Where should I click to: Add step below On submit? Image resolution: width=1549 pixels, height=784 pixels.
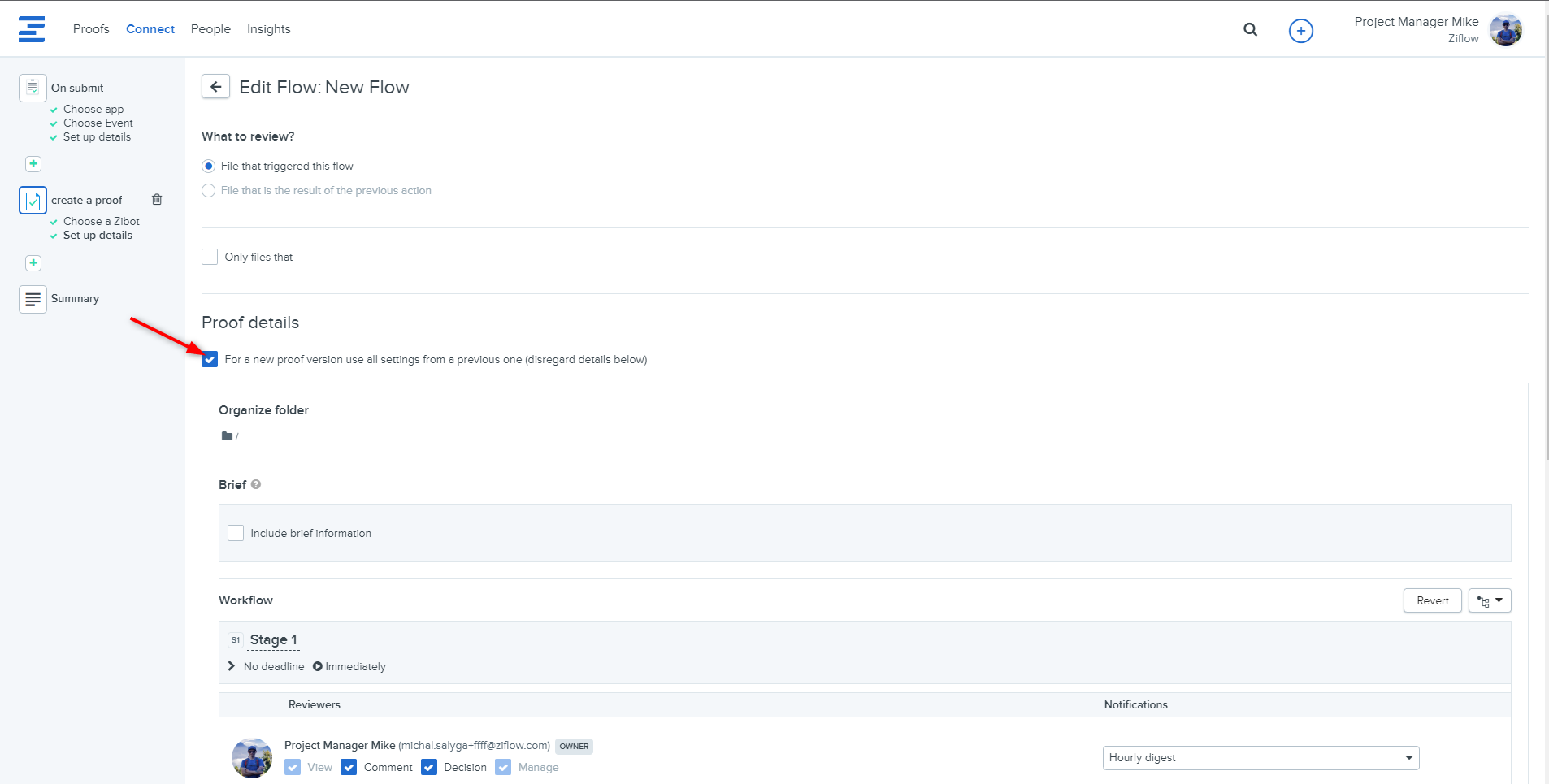pyautogui.click(x=33, y=164)
